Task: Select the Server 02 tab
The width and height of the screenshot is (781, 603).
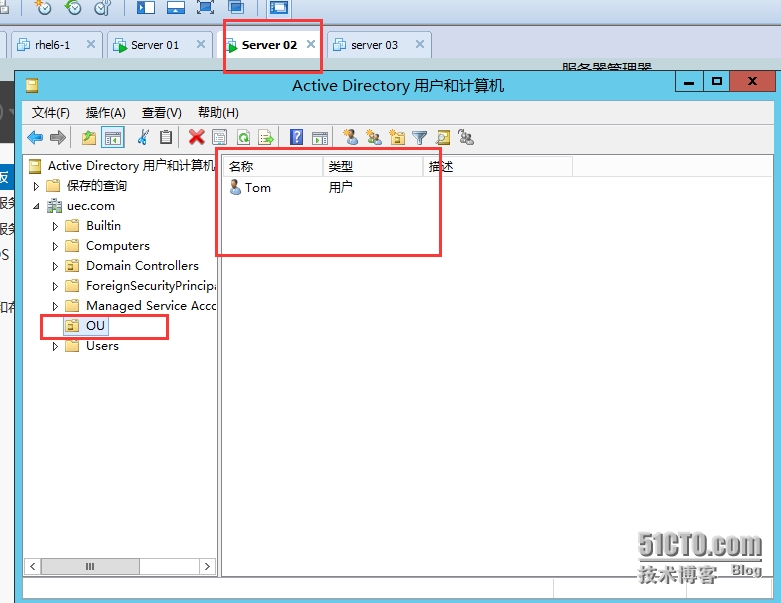Action: coord(269,45)
